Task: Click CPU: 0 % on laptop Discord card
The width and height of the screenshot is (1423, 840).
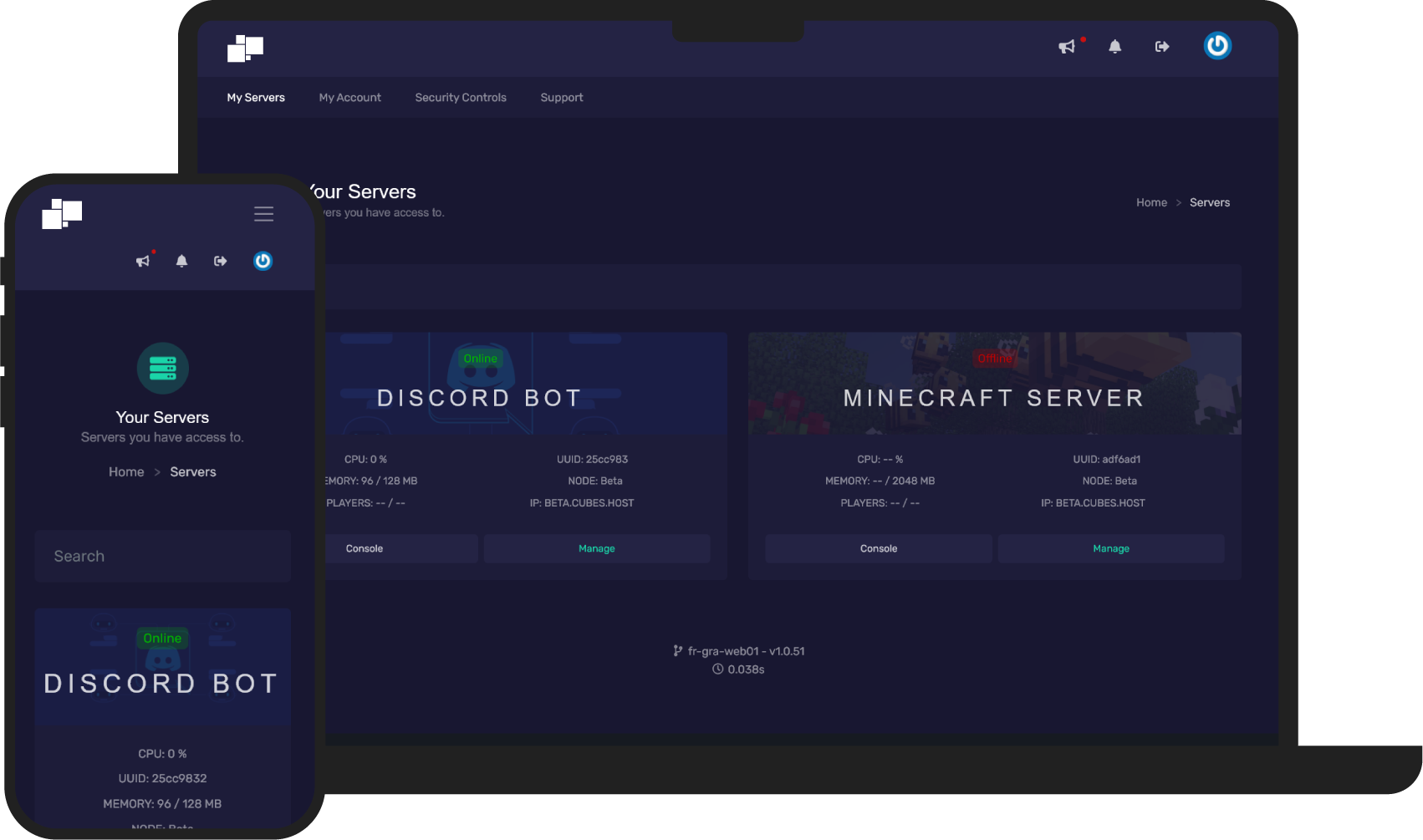Action: (x=365, y=460)
